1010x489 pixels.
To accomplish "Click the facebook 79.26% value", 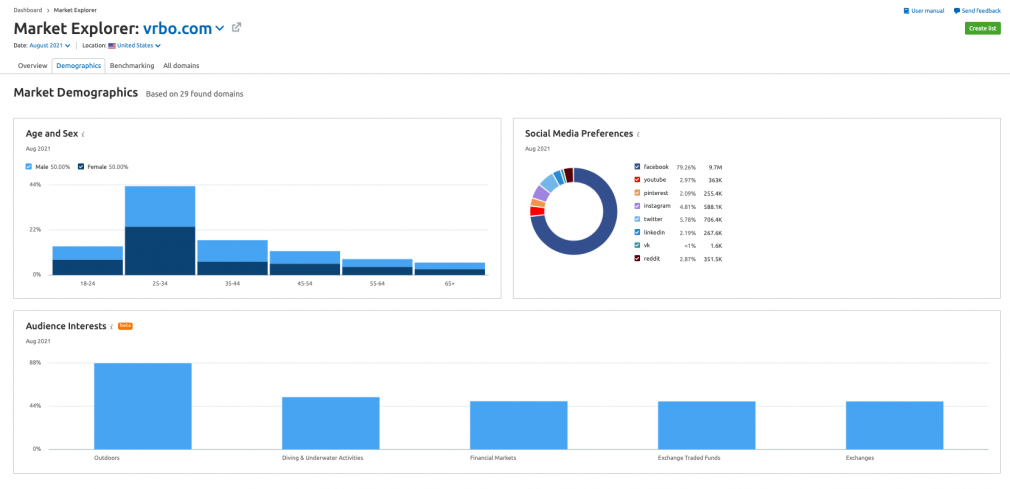I will tap(685, 167).
